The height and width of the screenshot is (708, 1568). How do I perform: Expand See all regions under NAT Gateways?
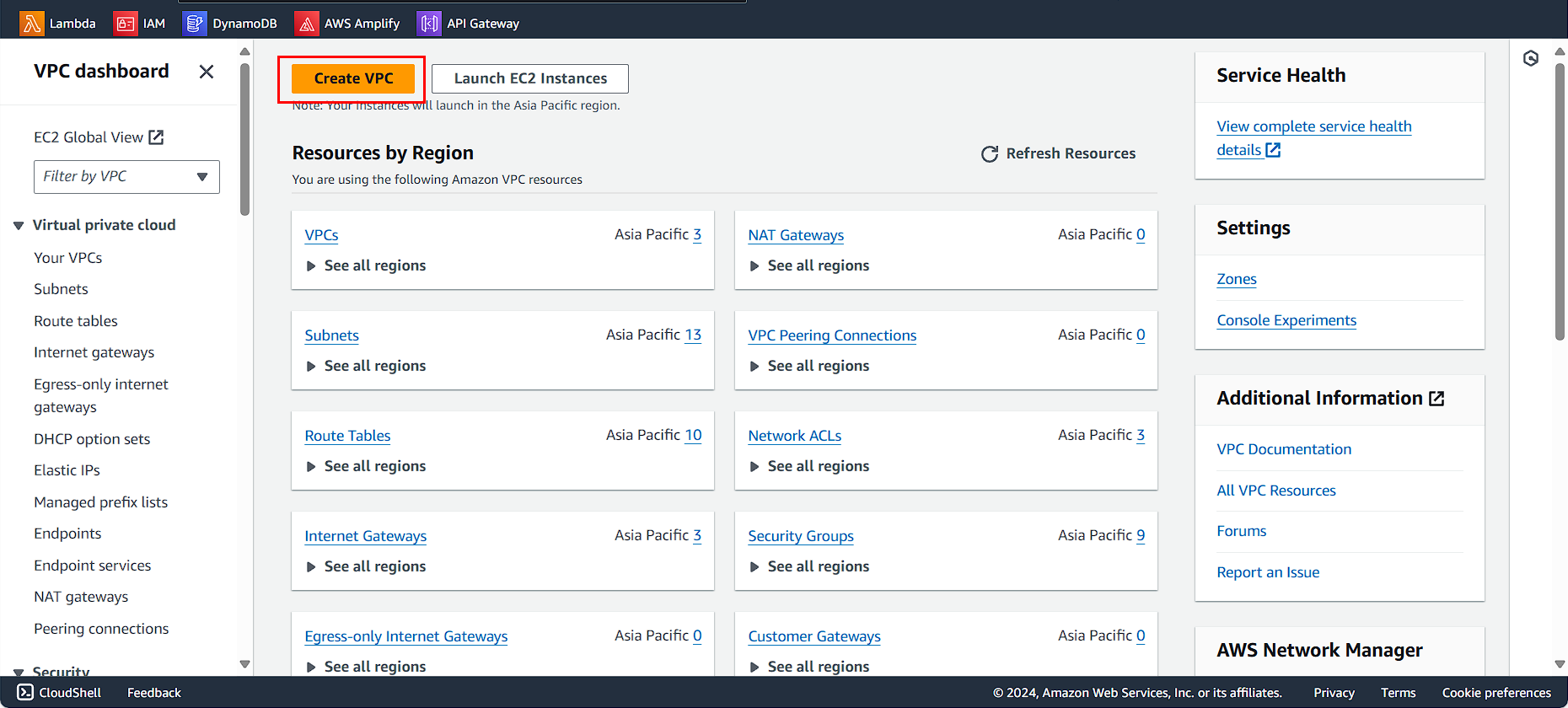(x=809, y=265)
